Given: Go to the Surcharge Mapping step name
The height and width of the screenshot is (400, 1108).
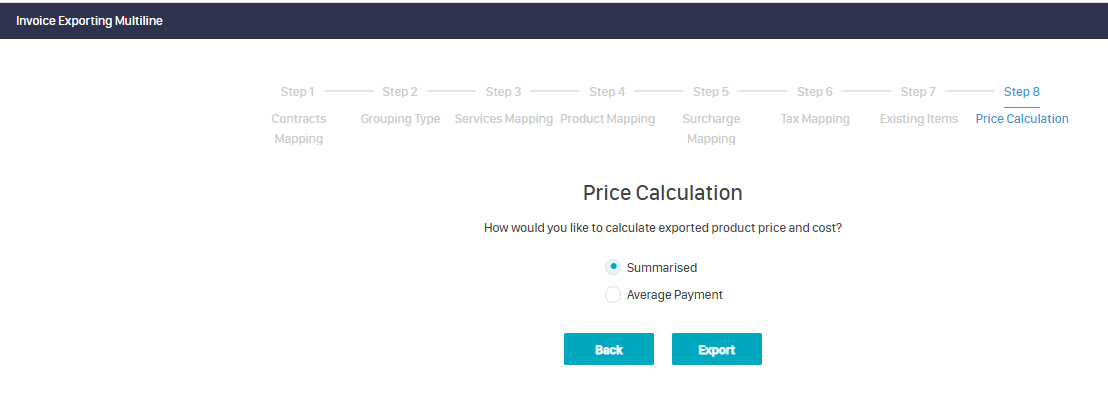Looking at the screenshot, I should pos(711,128).
